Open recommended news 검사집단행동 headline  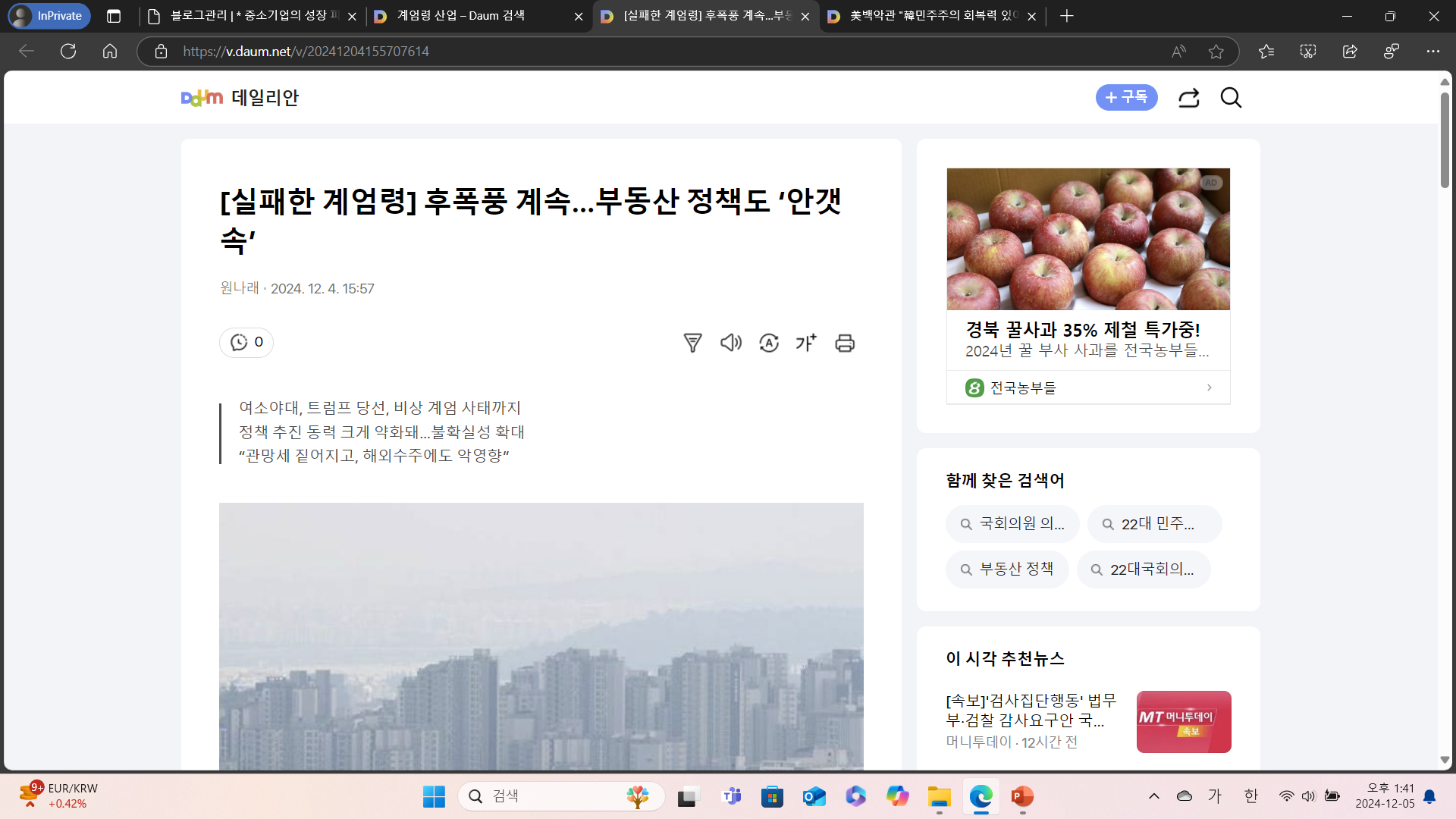(x=1031, y=710)
